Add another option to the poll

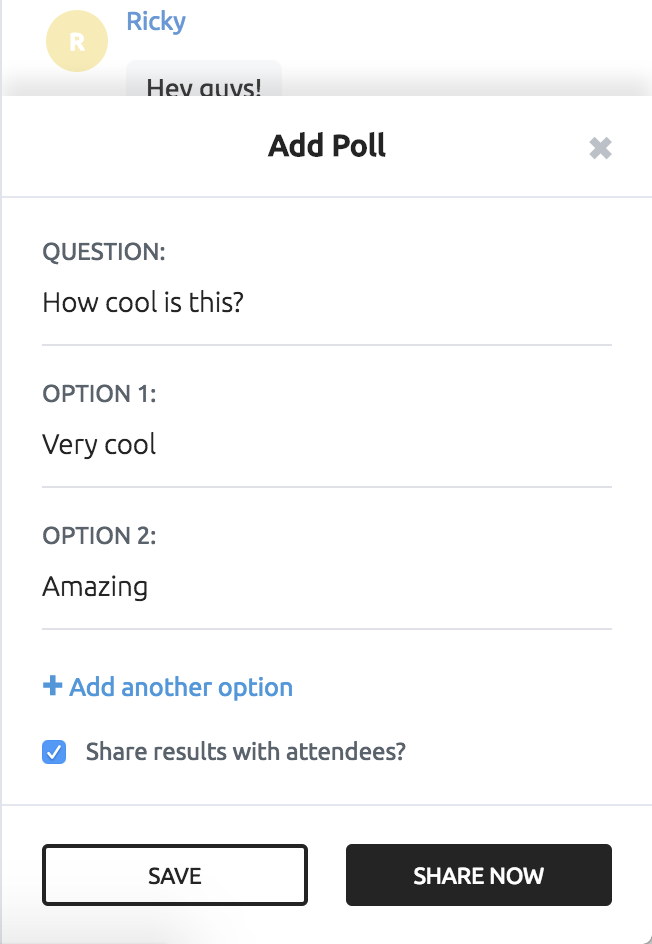point(168,686)
